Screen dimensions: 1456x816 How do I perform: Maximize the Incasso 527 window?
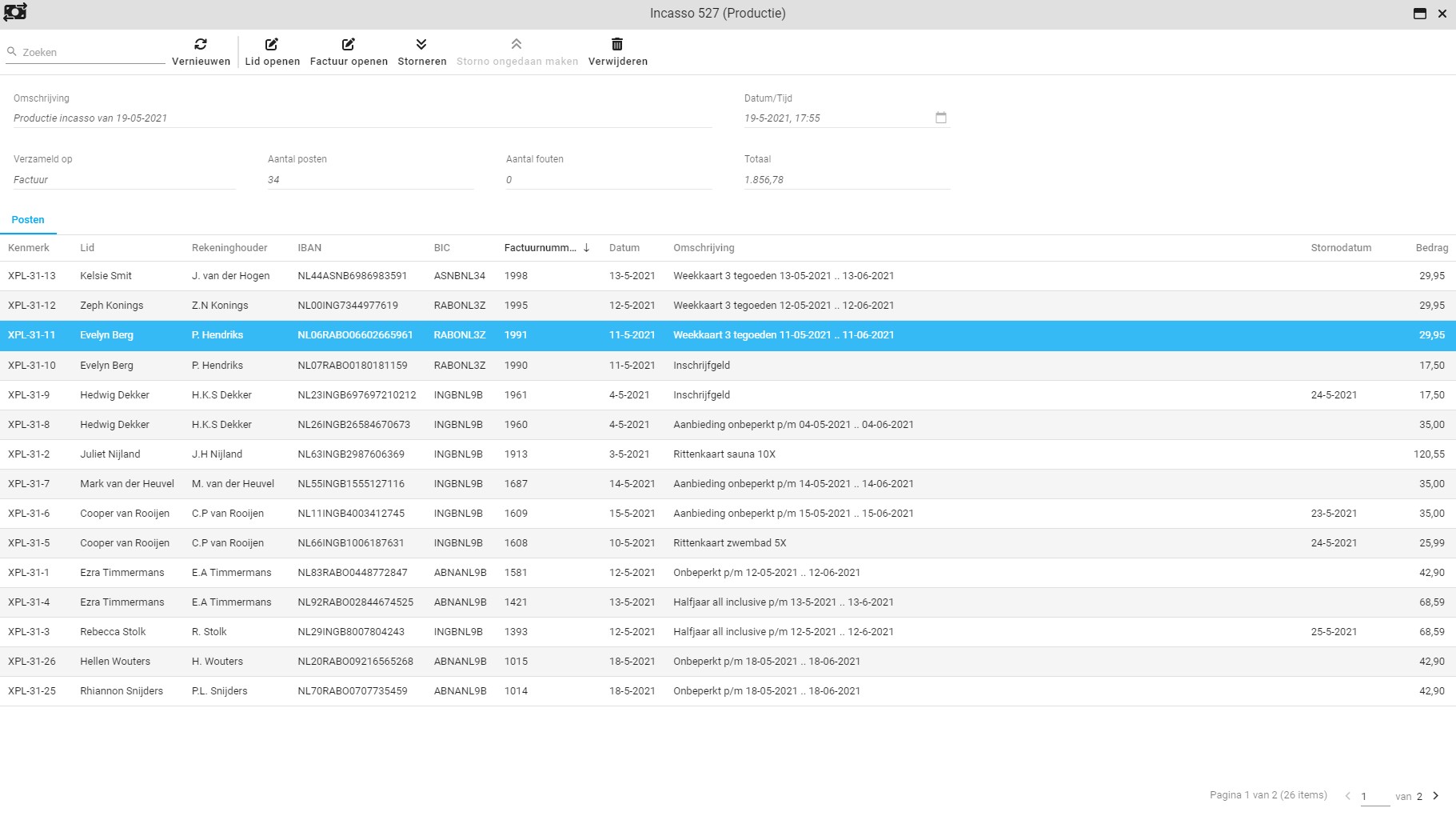coord(1420,14)
